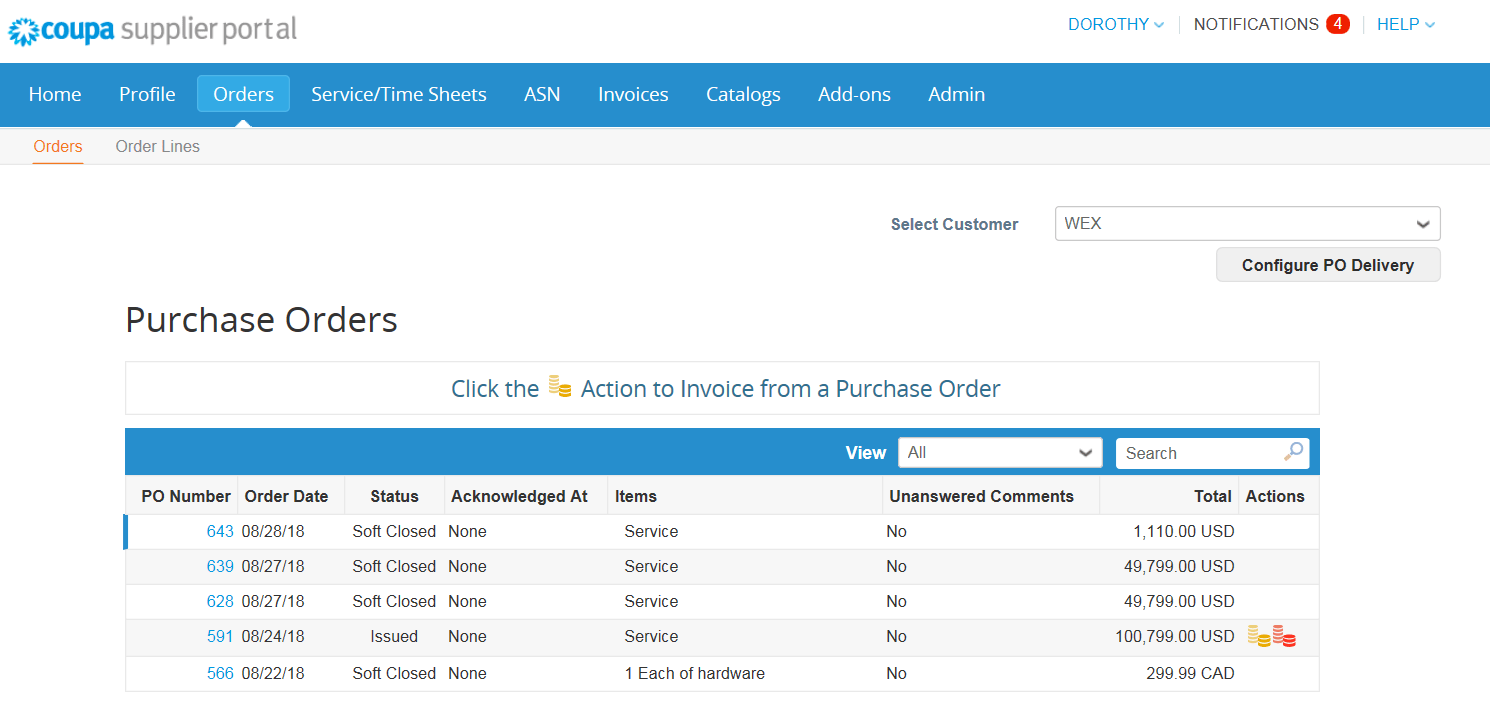
Task: Click the 08/24/18 order date cell
Action: [x=273, y=636]
